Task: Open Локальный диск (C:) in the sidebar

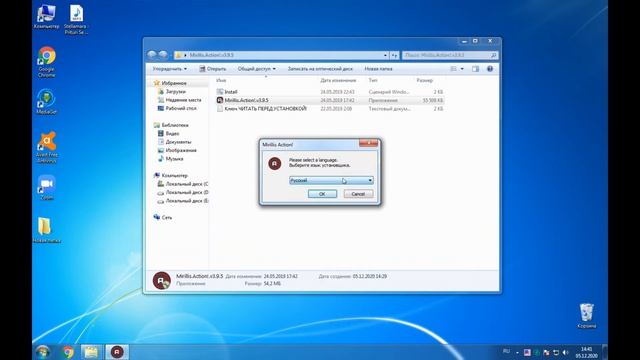Action: click(x=183, y=184)
